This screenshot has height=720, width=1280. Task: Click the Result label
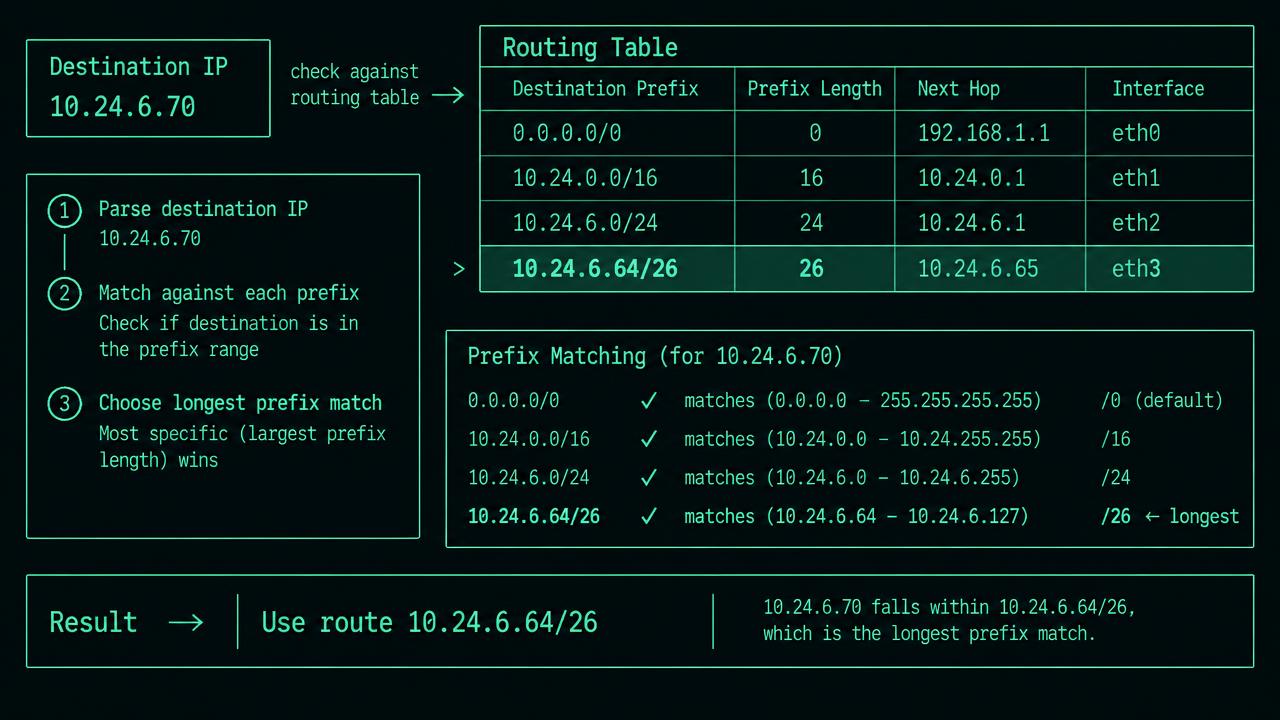click(x=93, y=622)
